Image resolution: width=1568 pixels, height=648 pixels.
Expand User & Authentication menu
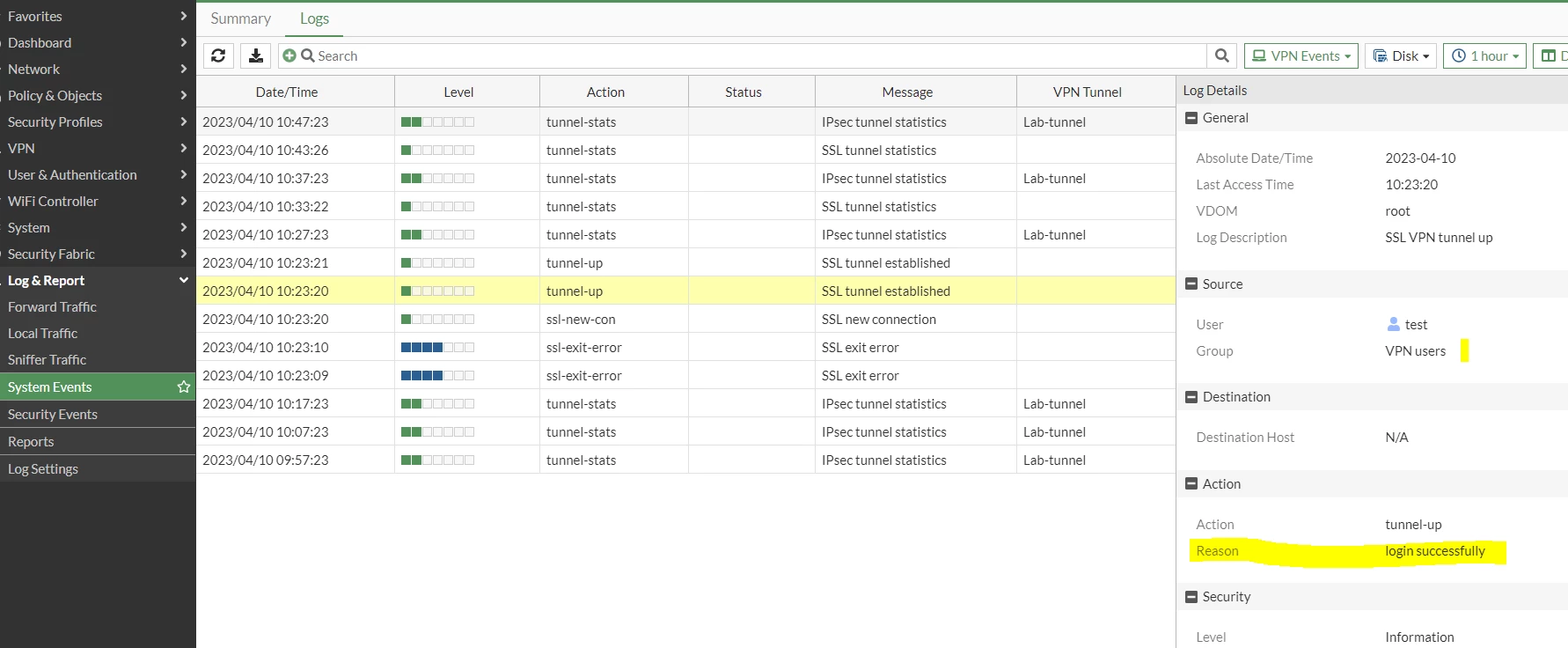click(x=98, y=174)
